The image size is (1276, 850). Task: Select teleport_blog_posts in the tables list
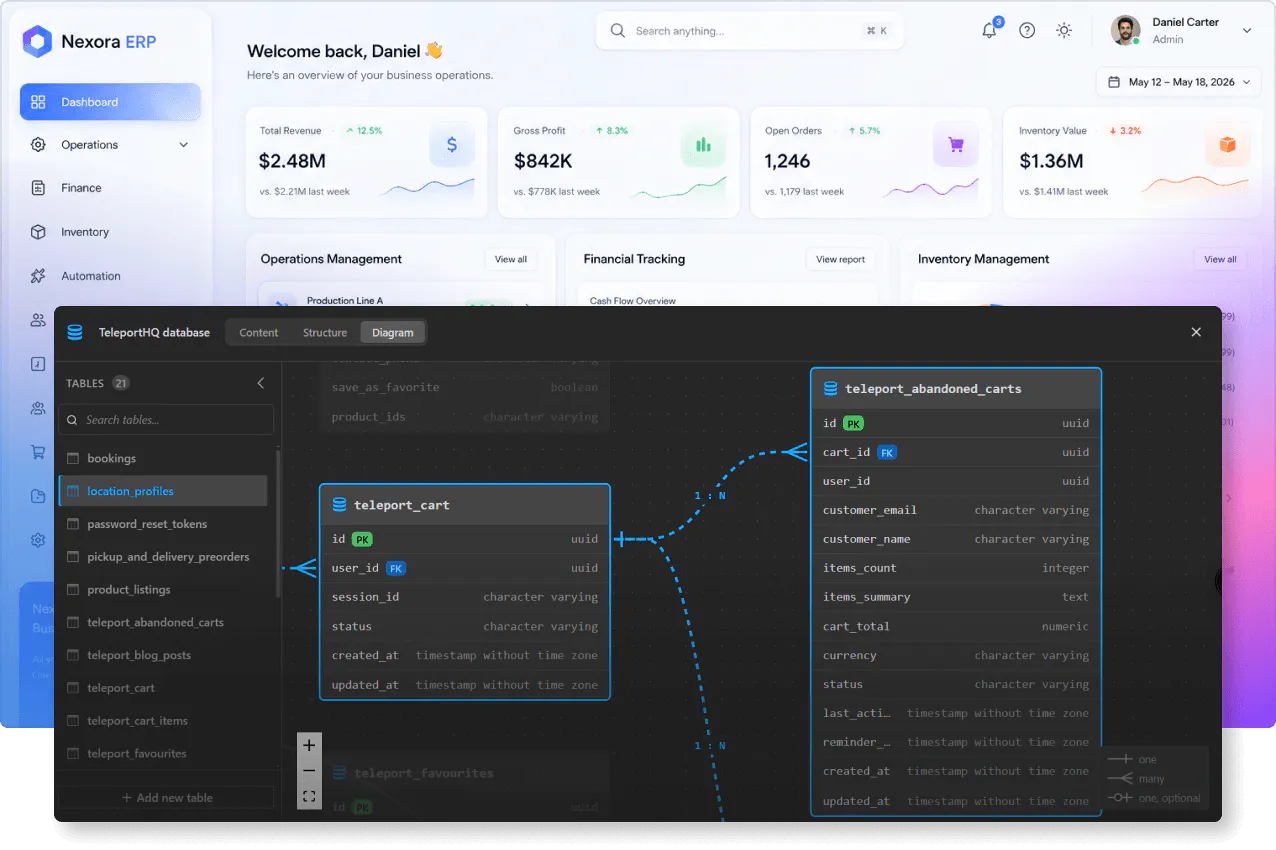click(163, 655)
